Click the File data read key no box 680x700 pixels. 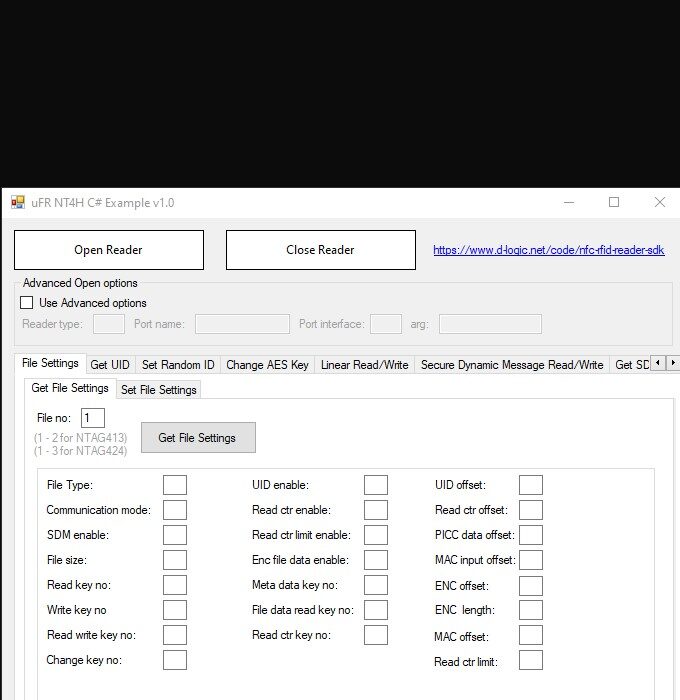pyautogui.click(x=375, y=610)
